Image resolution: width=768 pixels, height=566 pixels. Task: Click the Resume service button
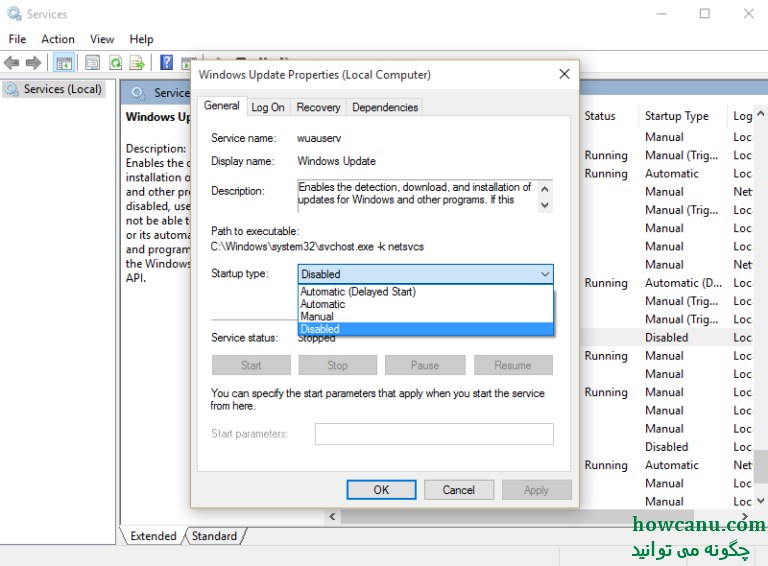click(x=513, y=365)
